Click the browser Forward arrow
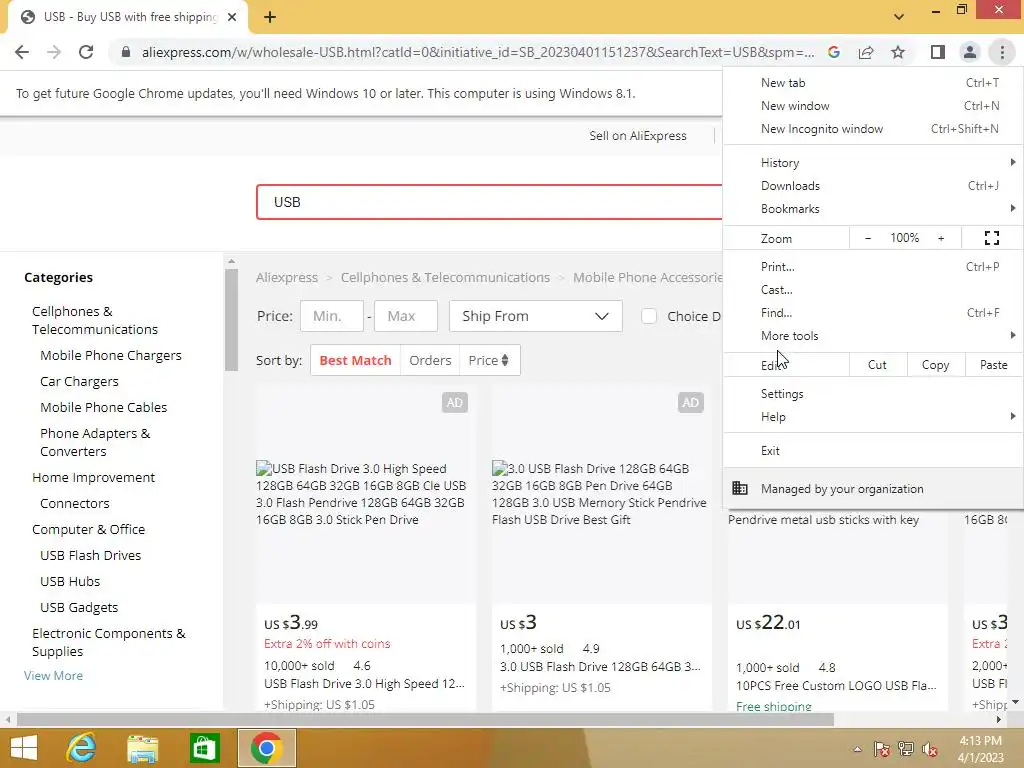The height and width of the screenshot is (768, 1024). [x=54, y=52]
